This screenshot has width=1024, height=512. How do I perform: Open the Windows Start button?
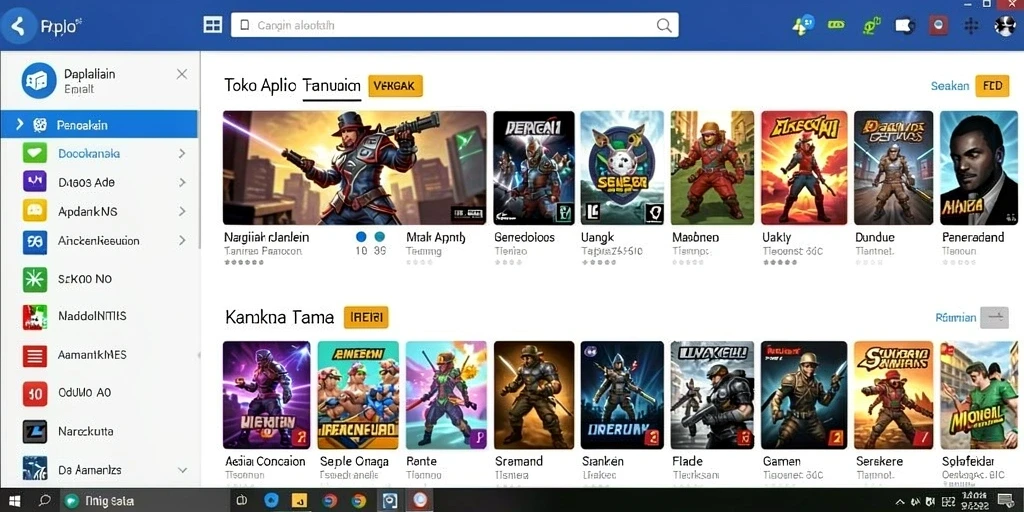click(14, 501)
